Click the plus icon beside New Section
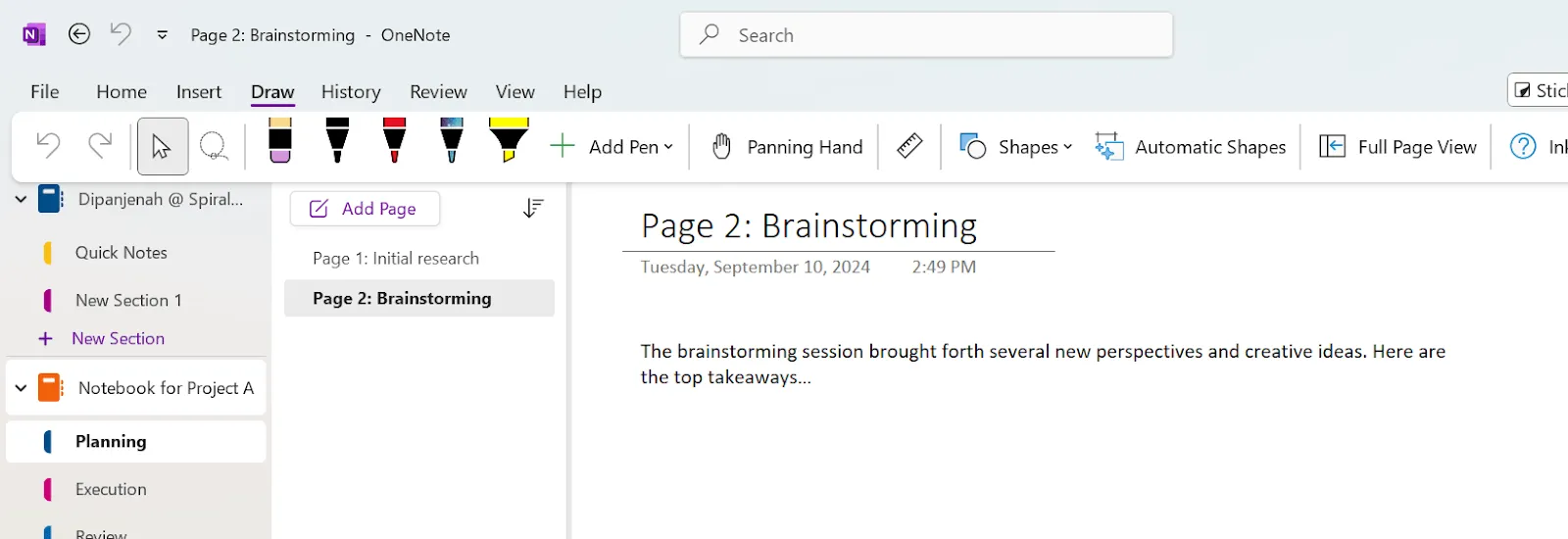1568x539 pixels. [x=45, y=339]
